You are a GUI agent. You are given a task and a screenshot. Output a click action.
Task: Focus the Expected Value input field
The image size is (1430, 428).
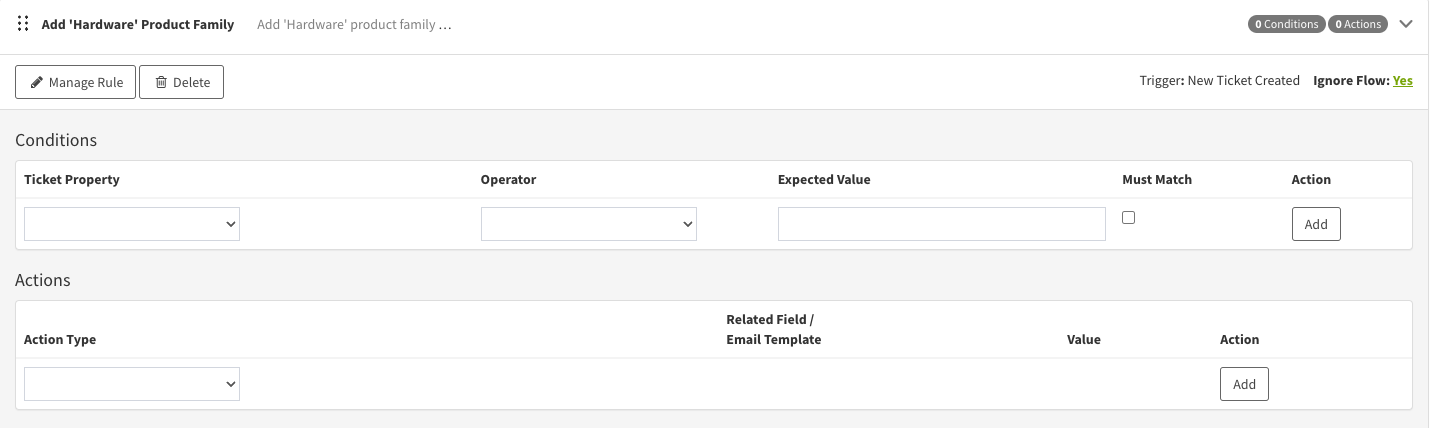pos(942,224)
